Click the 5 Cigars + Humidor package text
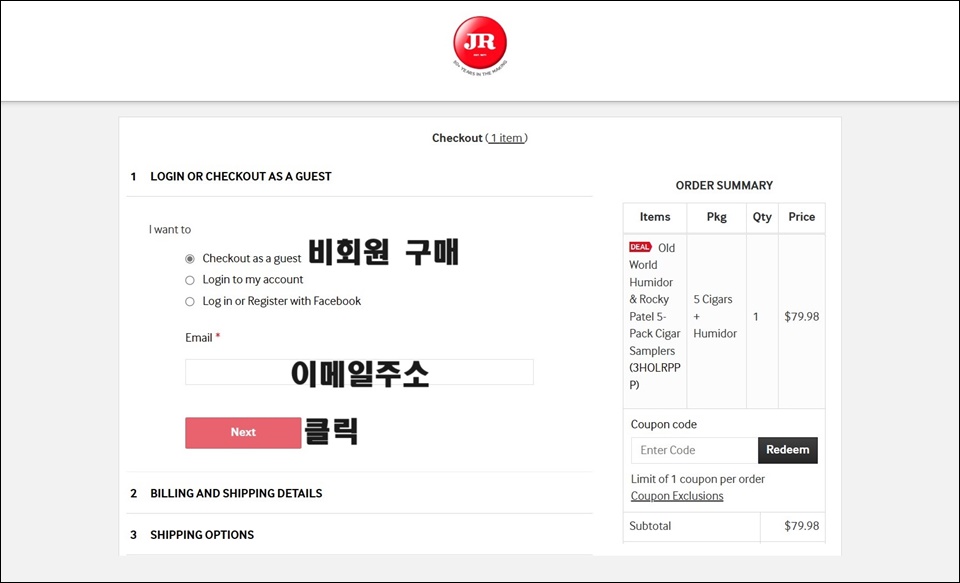Image resolution: width=960 pixels, height=583 pixels. 714,316
